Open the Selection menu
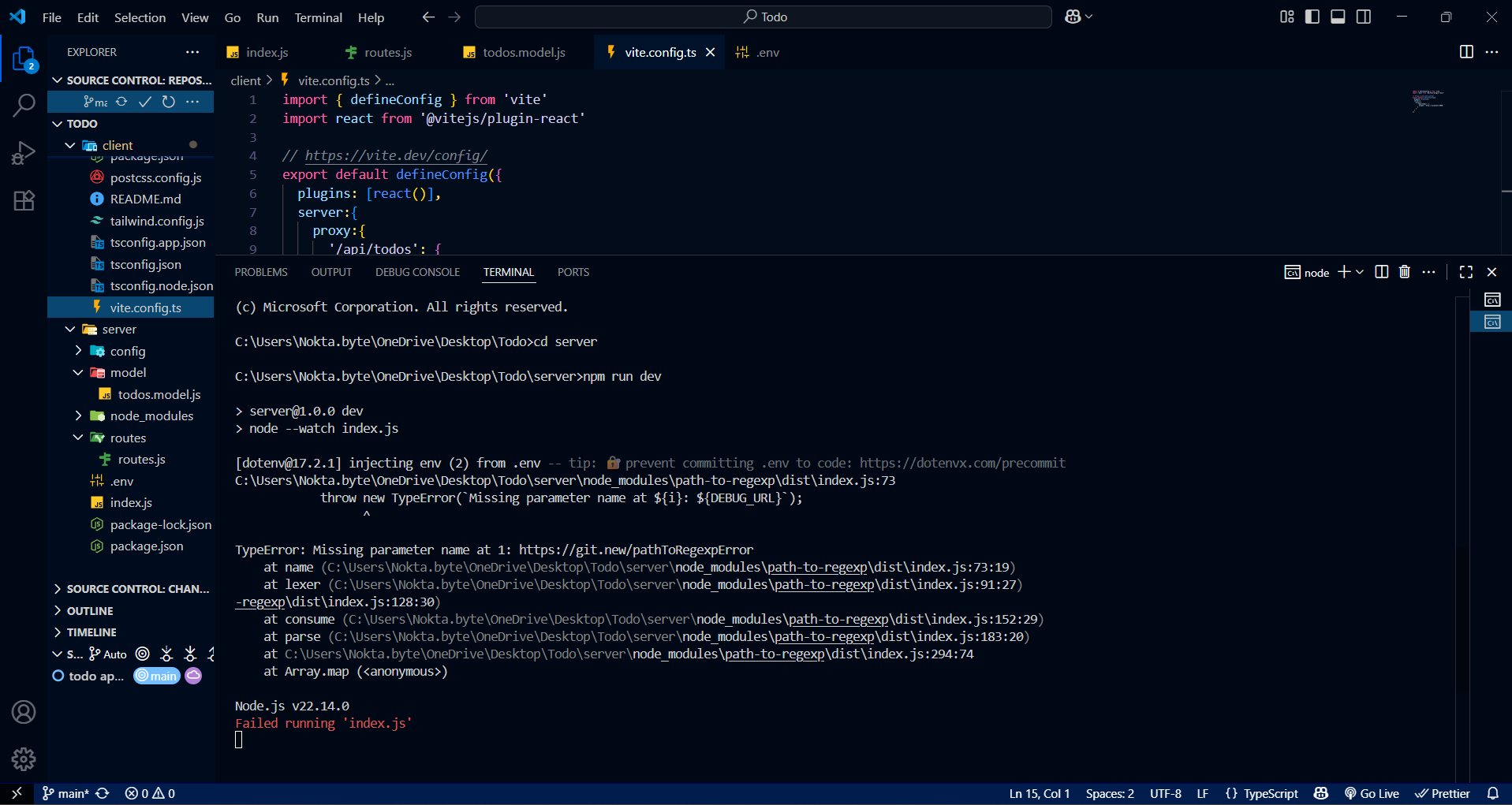Image resolution: width=1512 pixels, height=805 pixels. (140, 17)
